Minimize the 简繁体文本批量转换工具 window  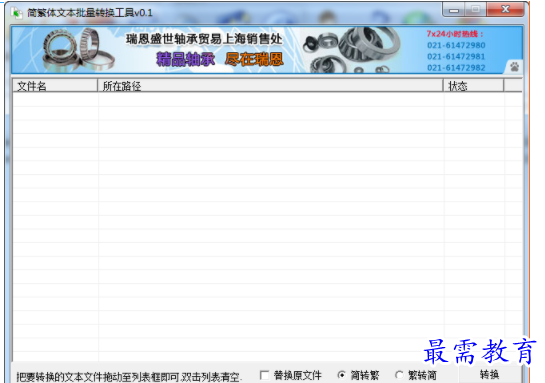[x=454, y=10]
